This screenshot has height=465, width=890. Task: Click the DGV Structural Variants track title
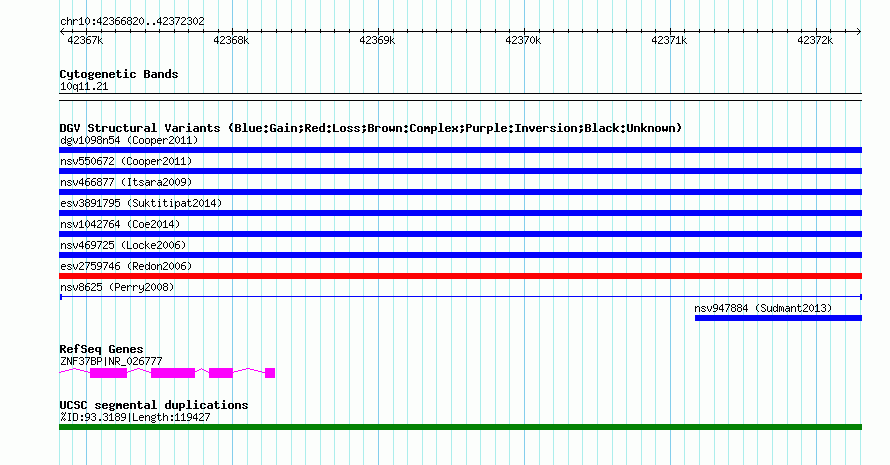(x=371, y=128)
